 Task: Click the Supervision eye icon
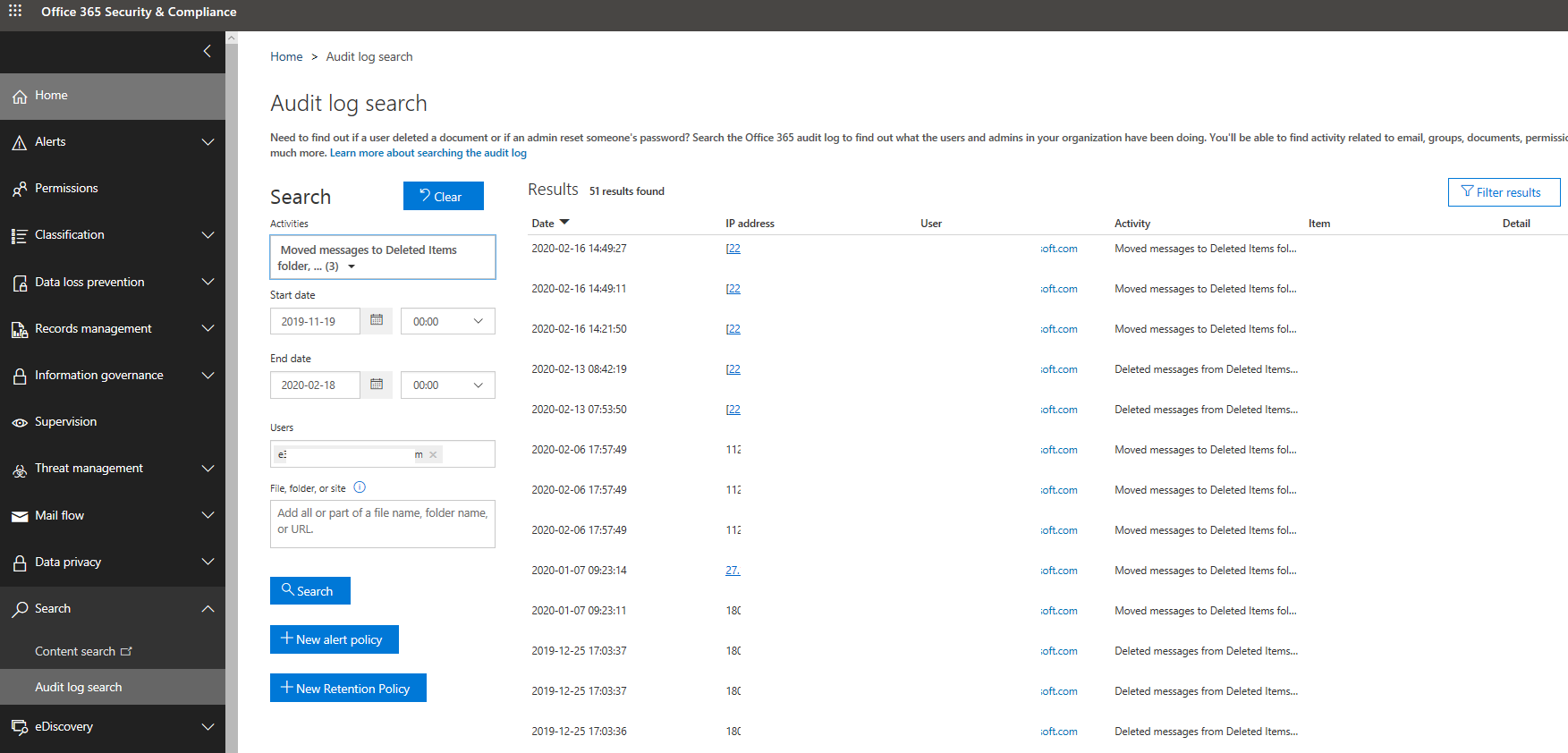pyautogui.click(x=19, y=423)
